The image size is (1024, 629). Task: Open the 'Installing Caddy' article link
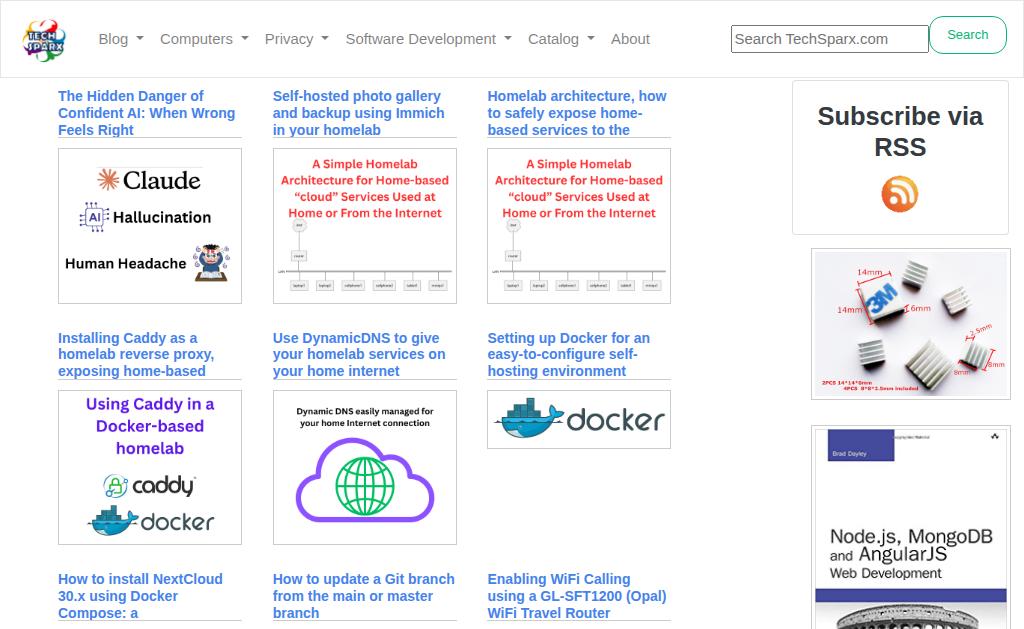click(136, 355)
